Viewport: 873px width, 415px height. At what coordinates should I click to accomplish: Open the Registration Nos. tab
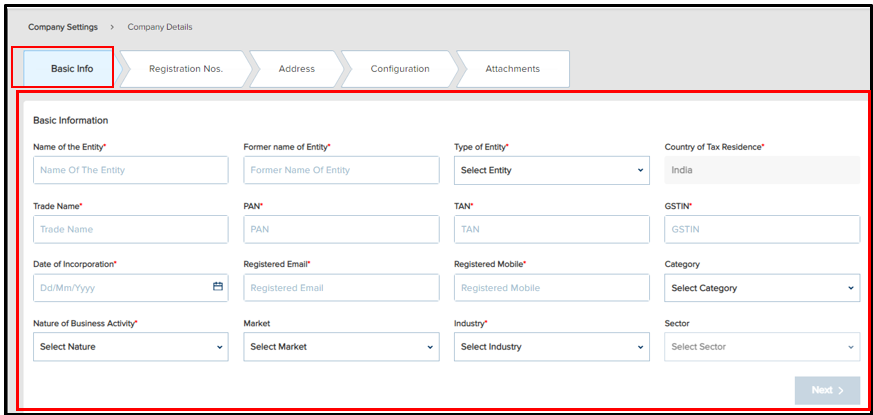coord(186,69)
